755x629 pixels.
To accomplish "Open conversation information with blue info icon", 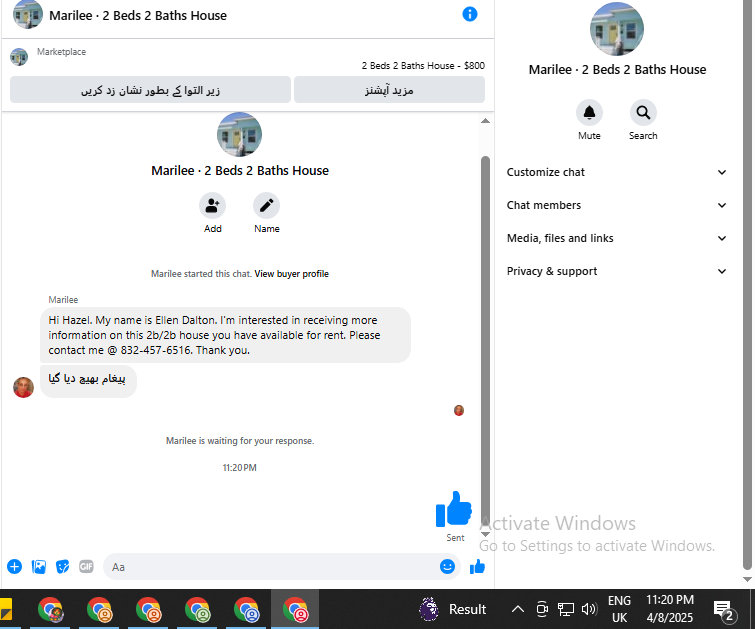I will pos(469,14).
